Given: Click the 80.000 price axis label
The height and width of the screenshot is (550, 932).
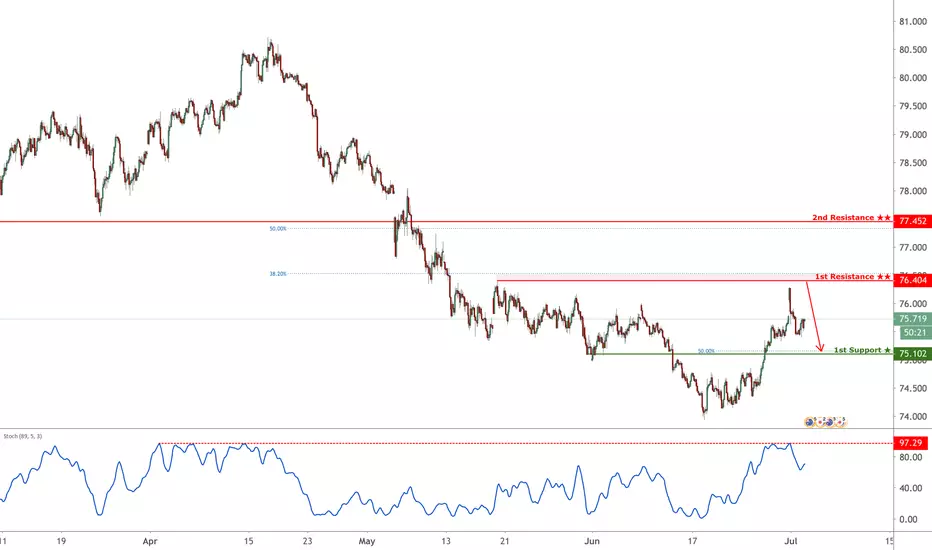Looking at the screenshot, I should (x=912, y=78).
